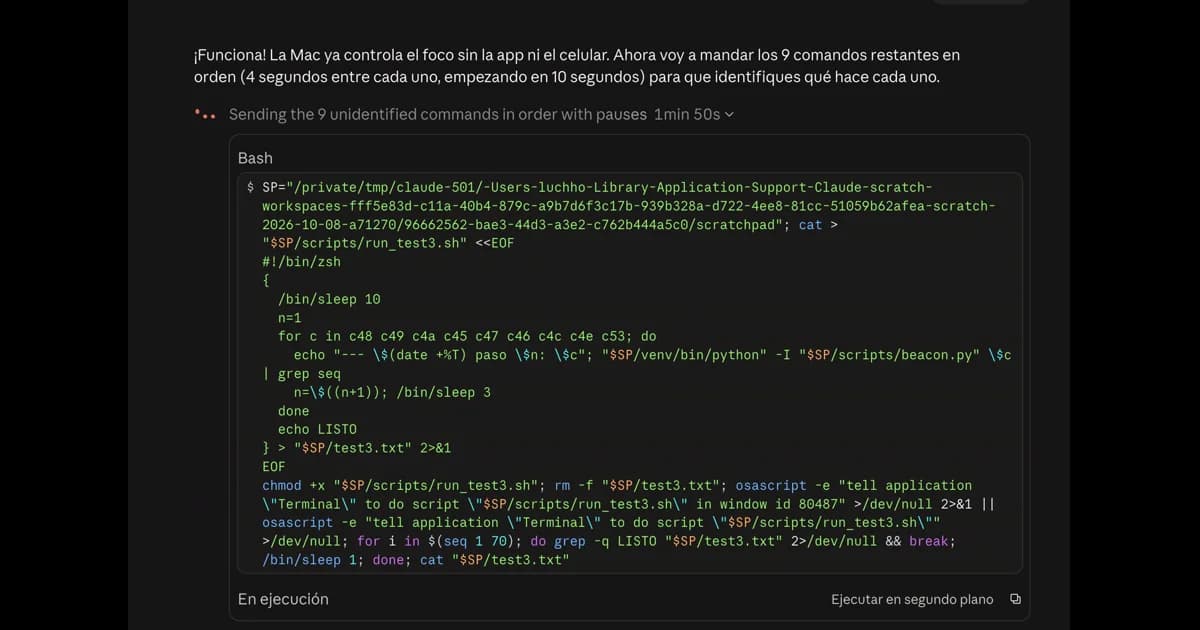Click the /bin/sleep 10 code line

[329, 299]
